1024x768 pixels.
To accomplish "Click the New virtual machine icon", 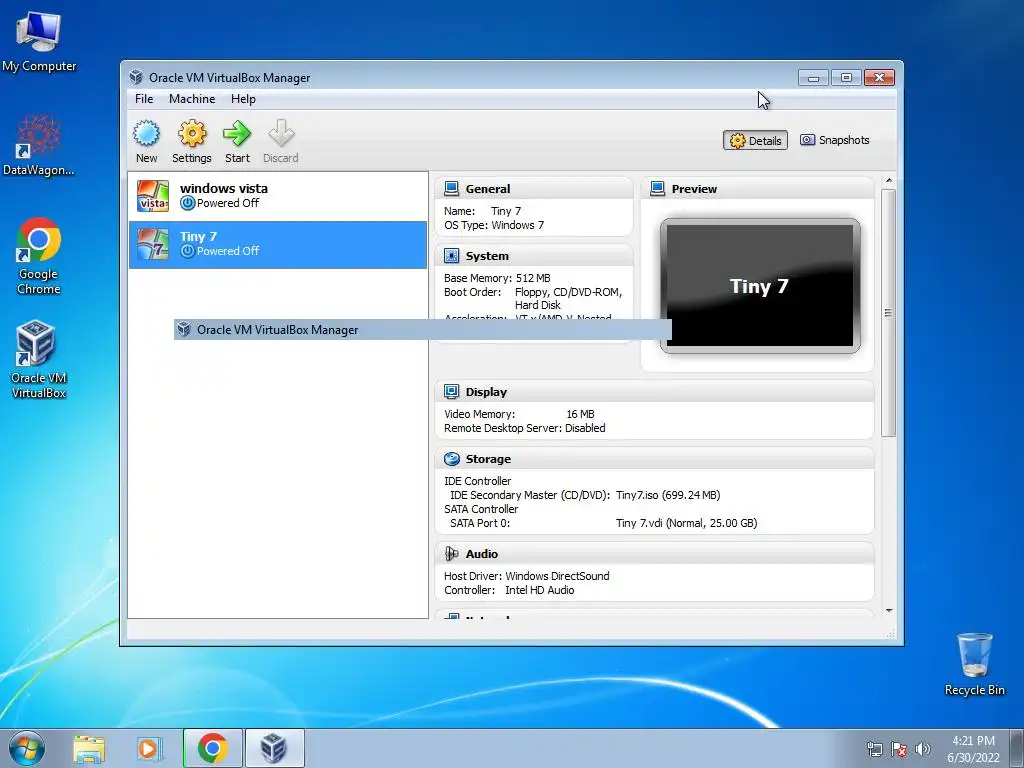I will point(146,134).
